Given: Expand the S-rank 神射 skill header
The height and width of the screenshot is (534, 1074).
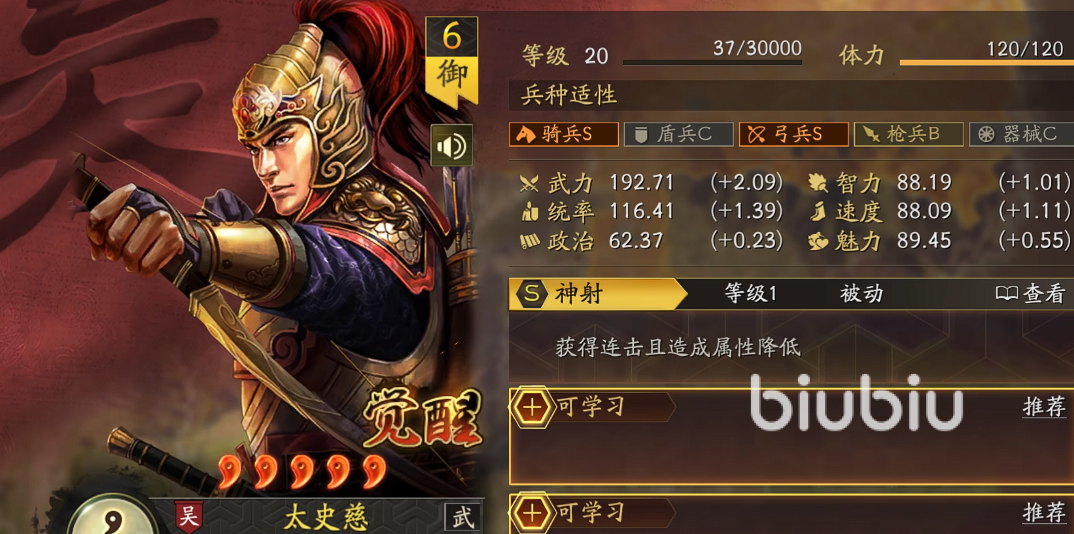Looking at the screenshot, I should tap(598, 294).
